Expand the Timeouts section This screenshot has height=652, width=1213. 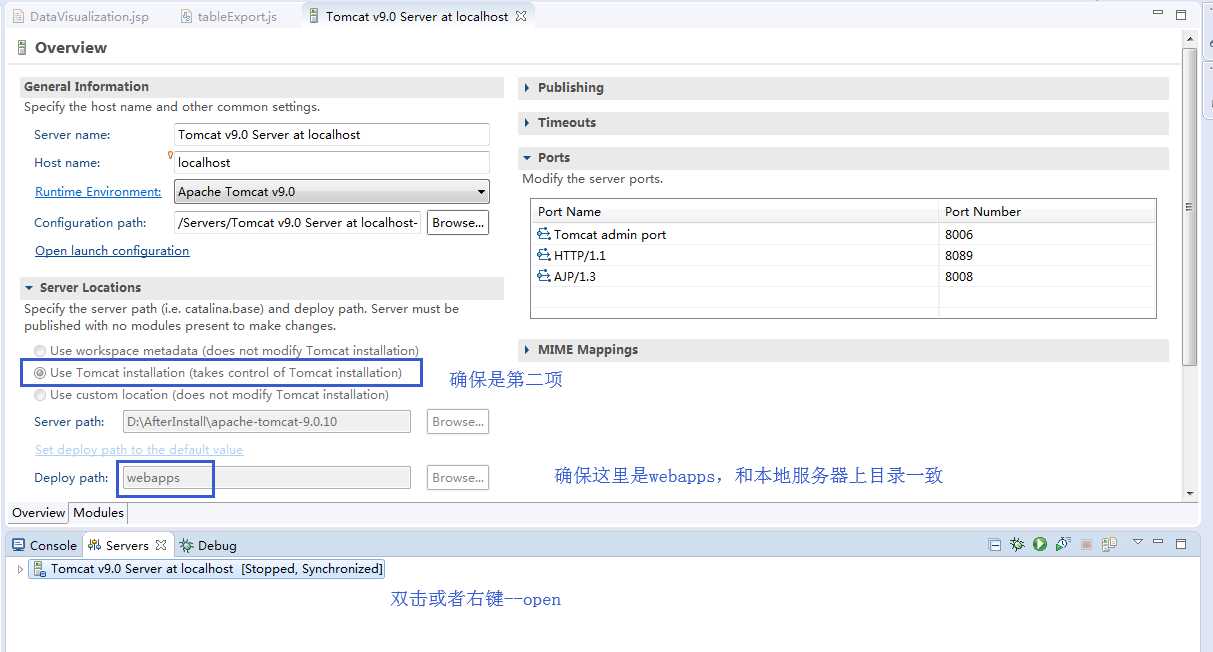[527, 123]
